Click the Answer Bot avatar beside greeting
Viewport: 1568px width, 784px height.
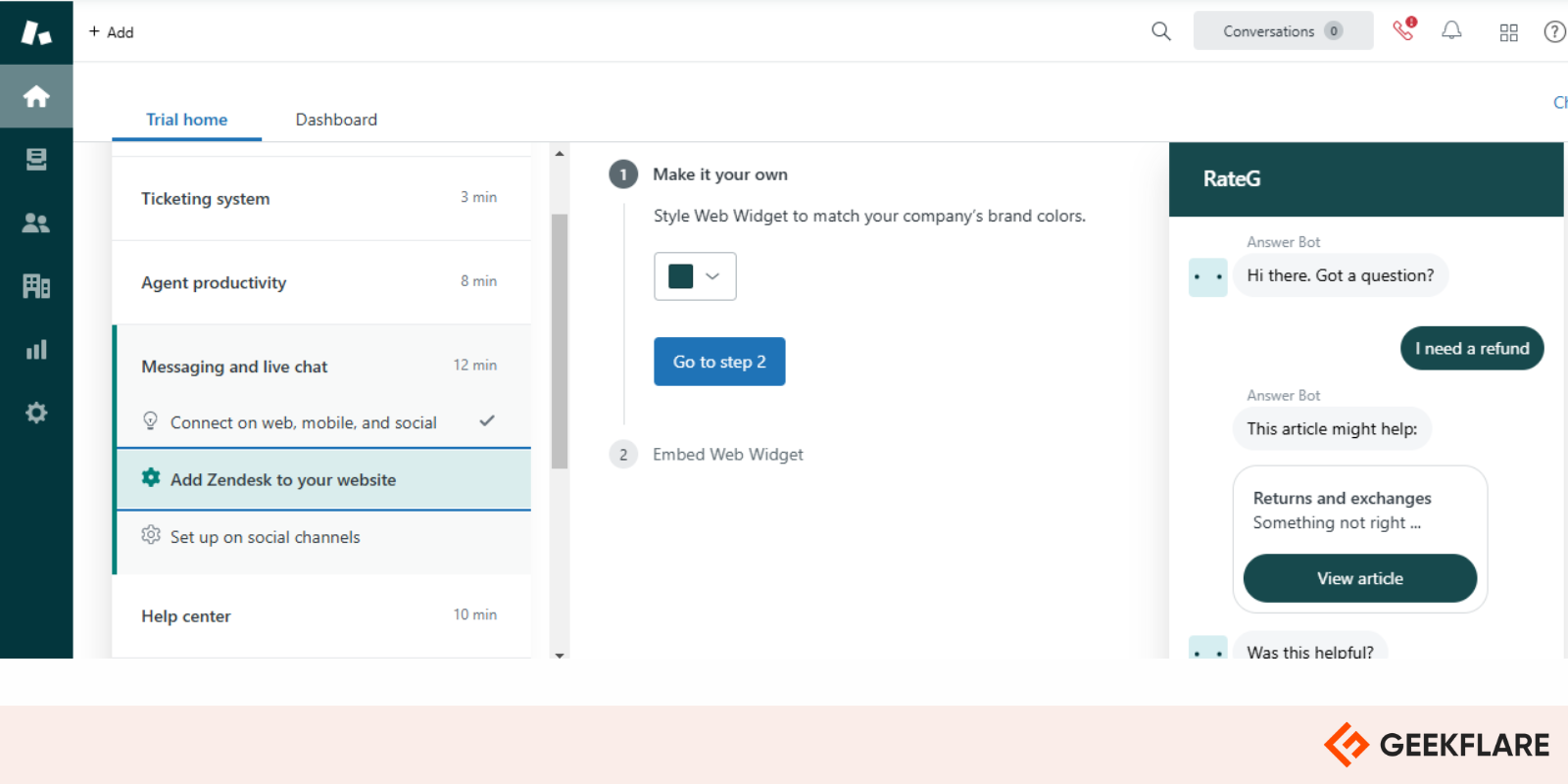coord(1207,276)
